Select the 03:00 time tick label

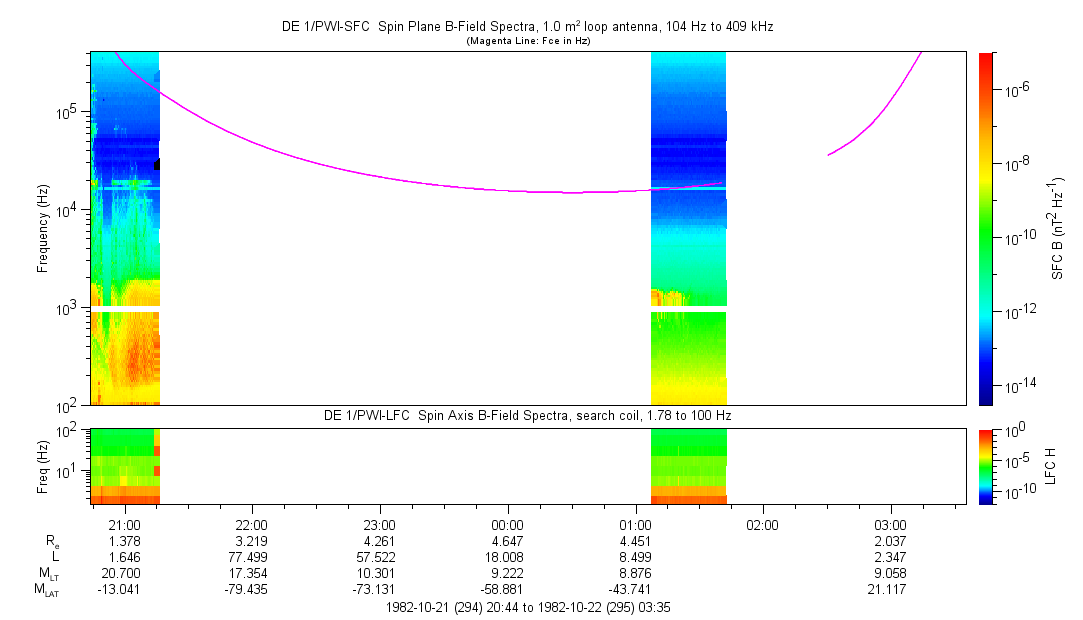click(x=890, y=524)
